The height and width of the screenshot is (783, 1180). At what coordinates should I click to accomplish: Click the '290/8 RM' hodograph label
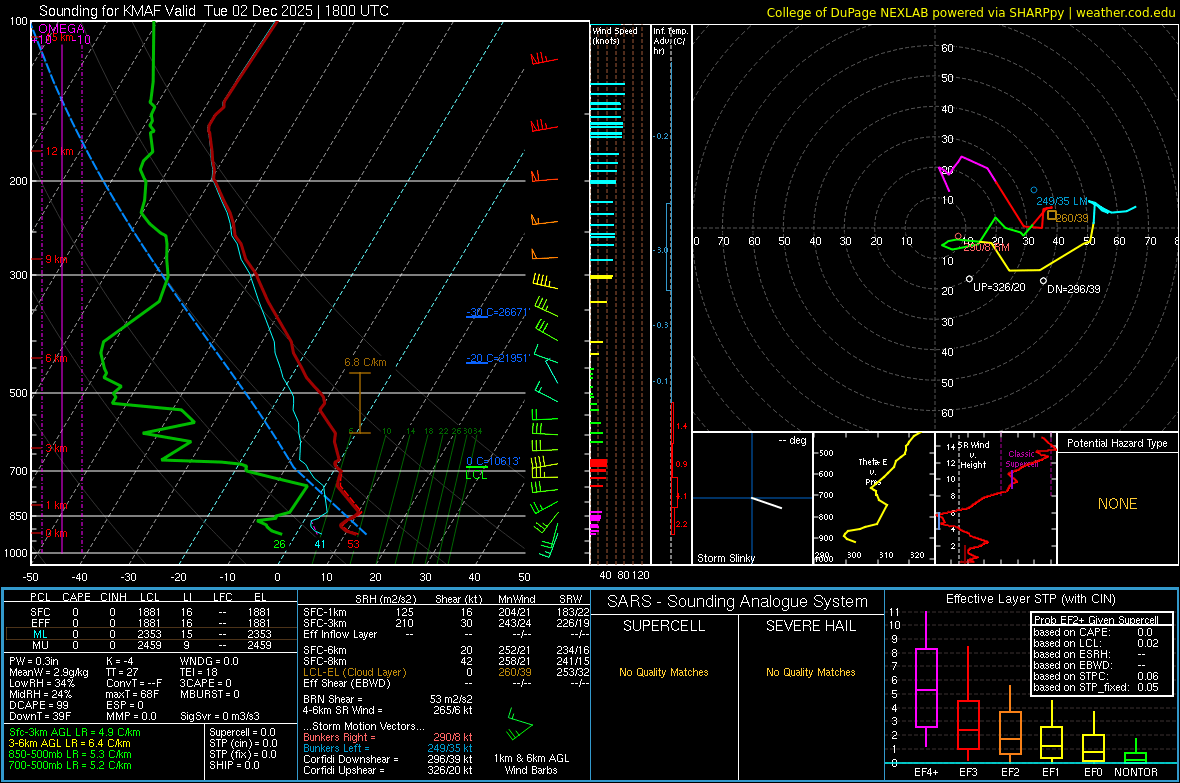point(986,247)
